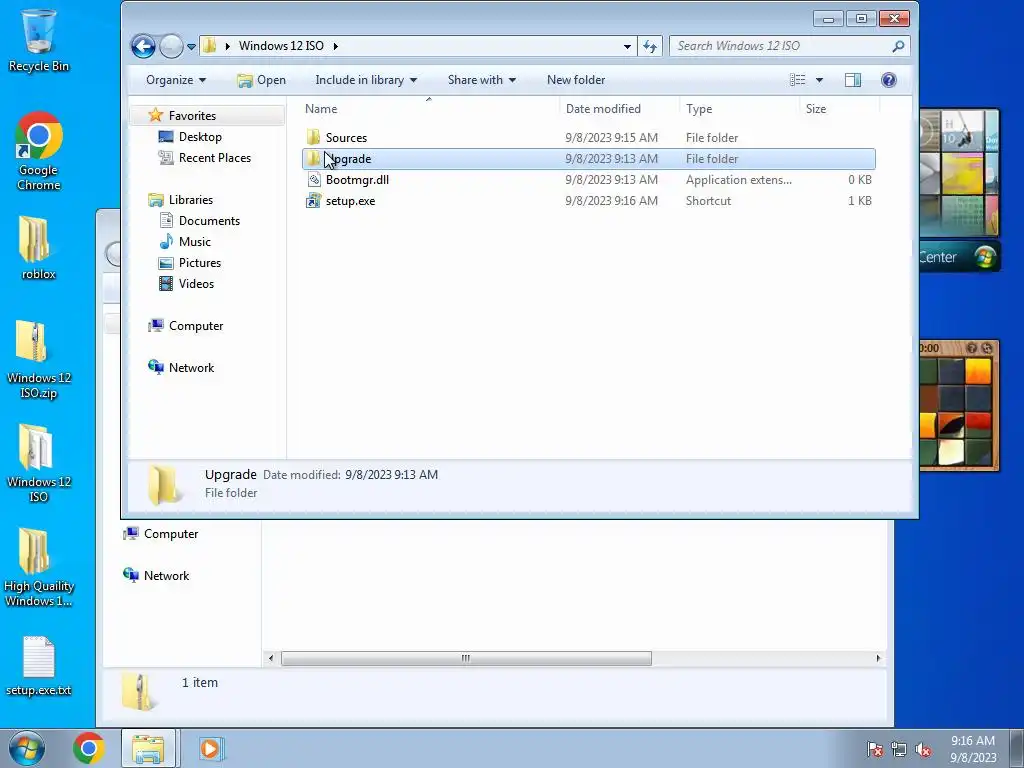The width and height of the screenshot is (1024, 768).
Task: Select the Windows 12 ISO.zip desktop icon
Action: [39, 359]
